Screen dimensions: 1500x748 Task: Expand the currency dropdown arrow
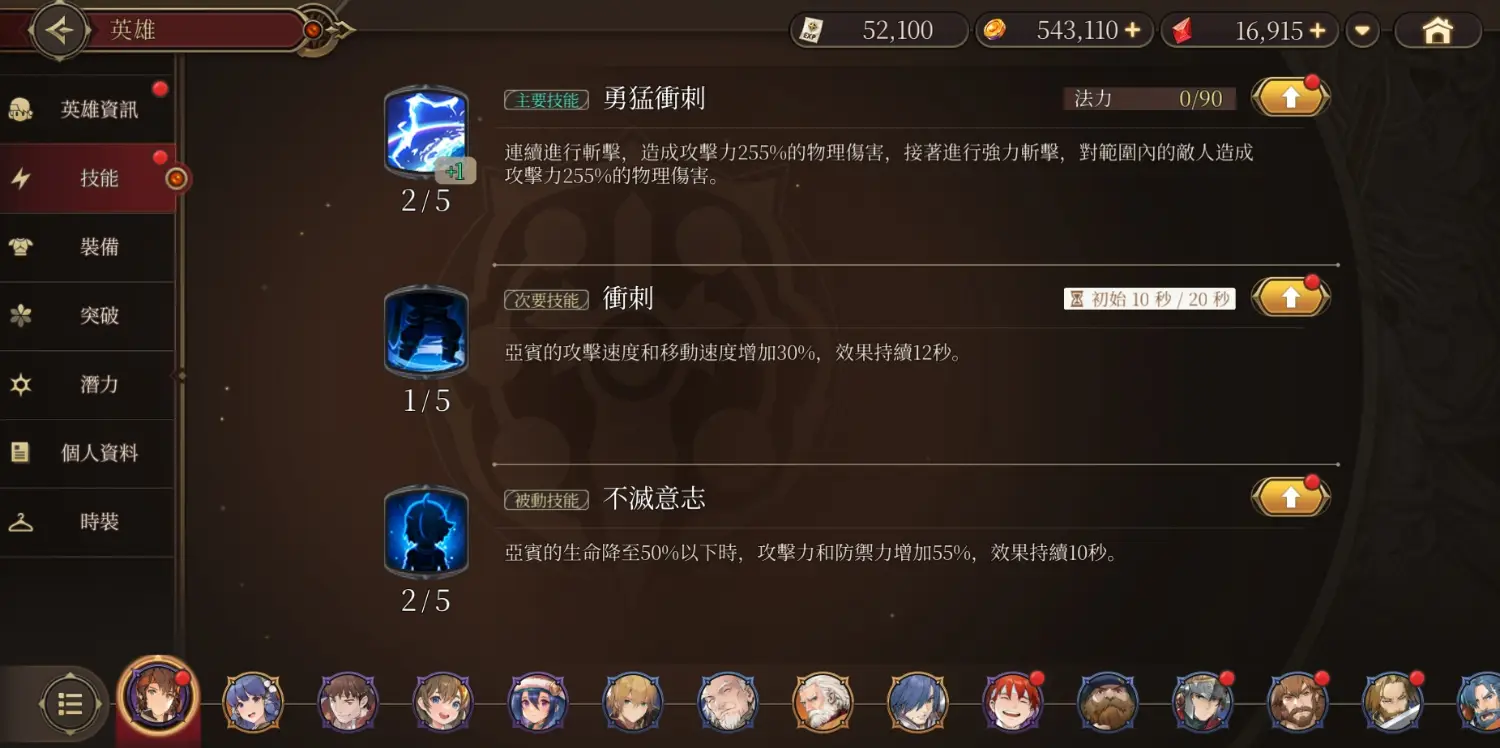[1362, 31]
